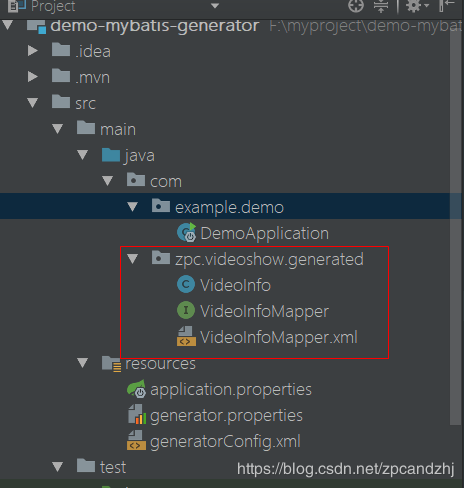464x488 pixels.
Task: Collapse the src folder
Action: pyautogui.click(x=33, y=103)
